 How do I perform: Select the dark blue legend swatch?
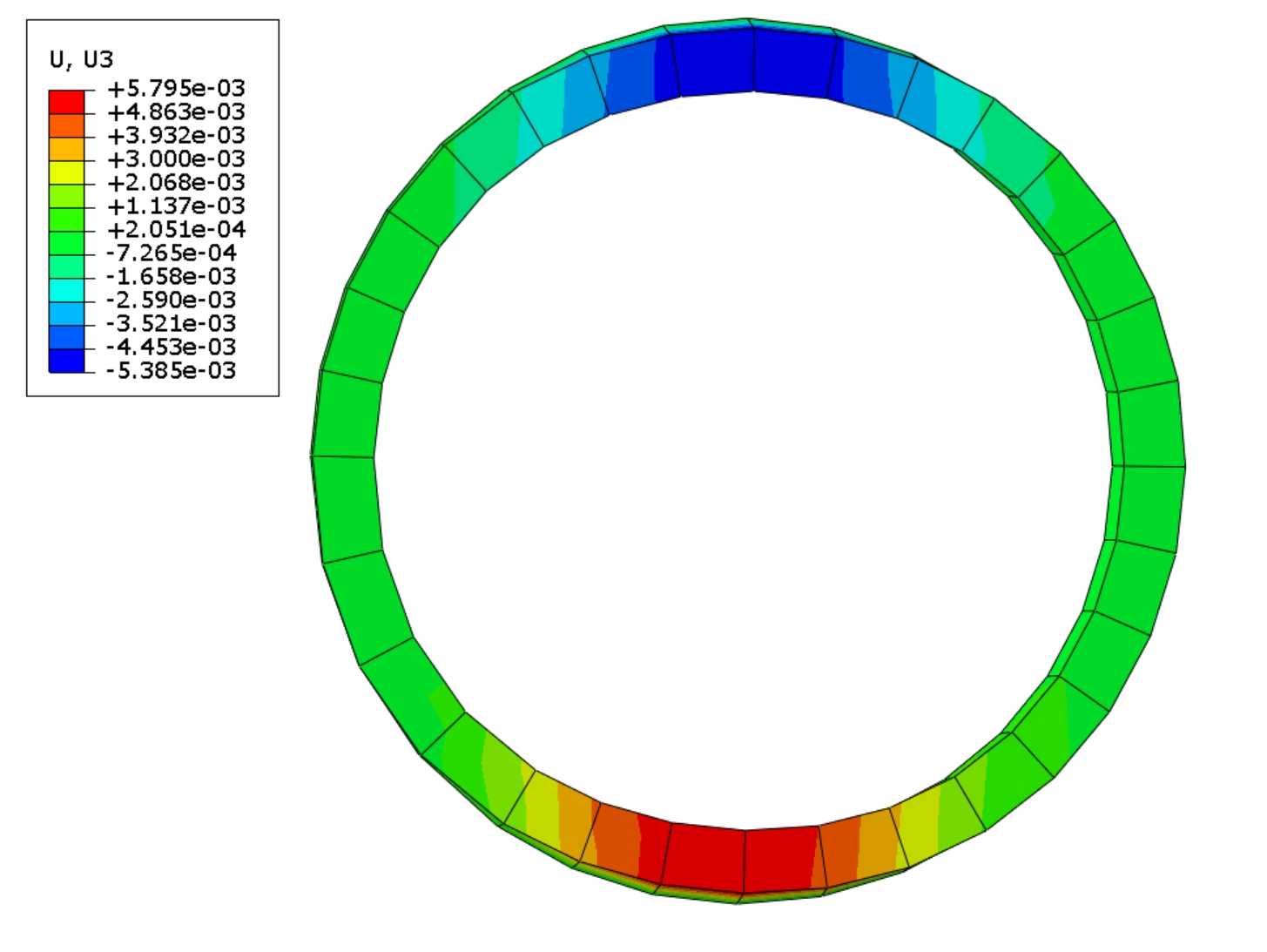click(x=66, y=360)
